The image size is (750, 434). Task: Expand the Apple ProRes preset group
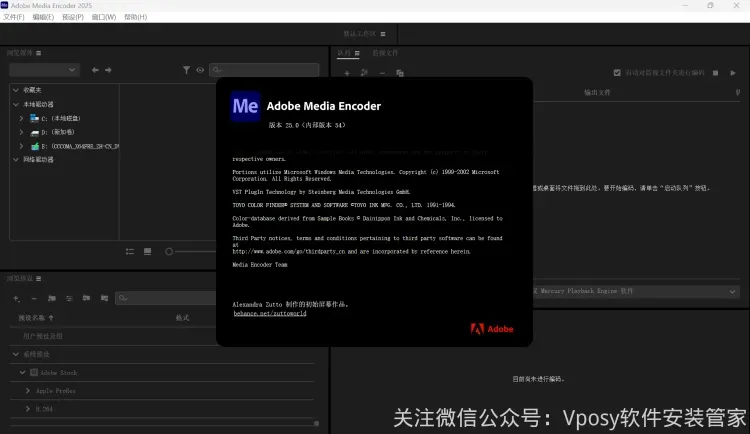pos(28,390)
